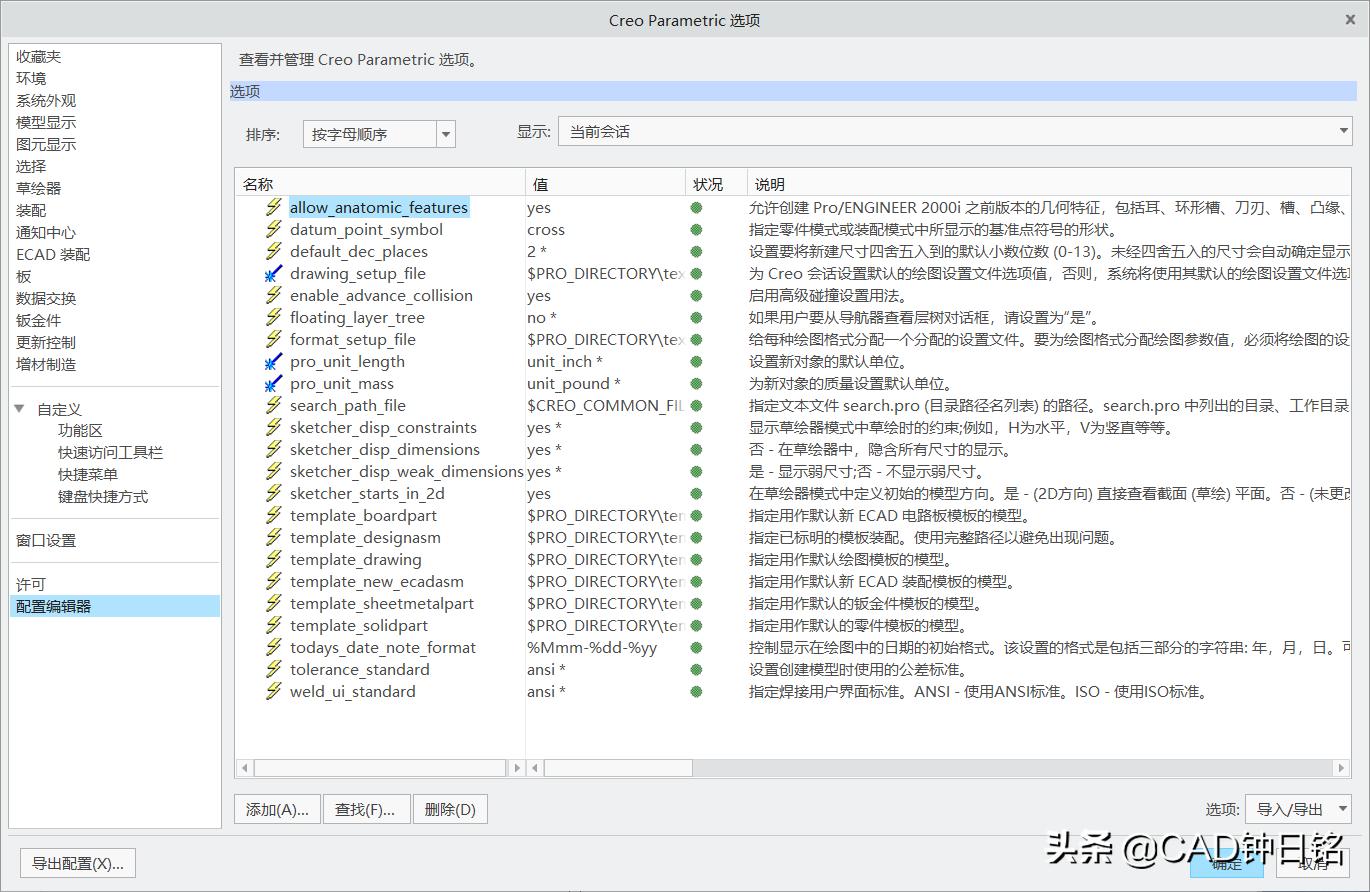Click the brush icon beside drawing_setup_file

tap(273, 273)
